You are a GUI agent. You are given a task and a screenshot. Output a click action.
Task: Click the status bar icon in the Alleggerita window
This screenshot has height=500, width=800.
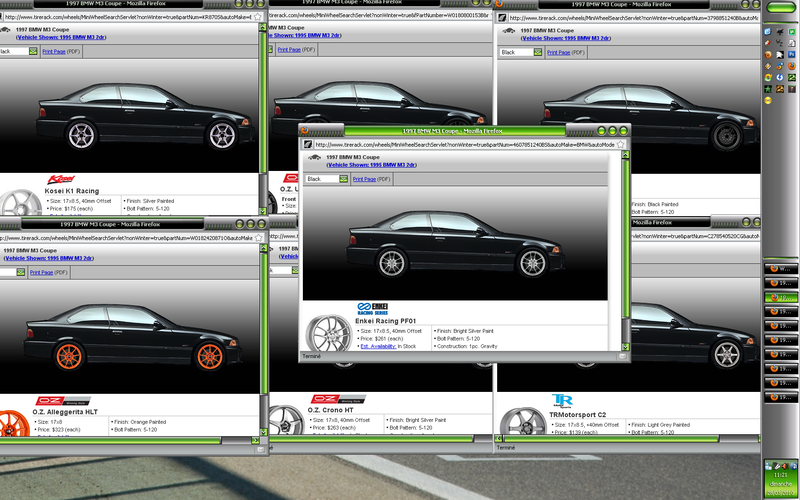pyautogui.click(x=261, y=449)
